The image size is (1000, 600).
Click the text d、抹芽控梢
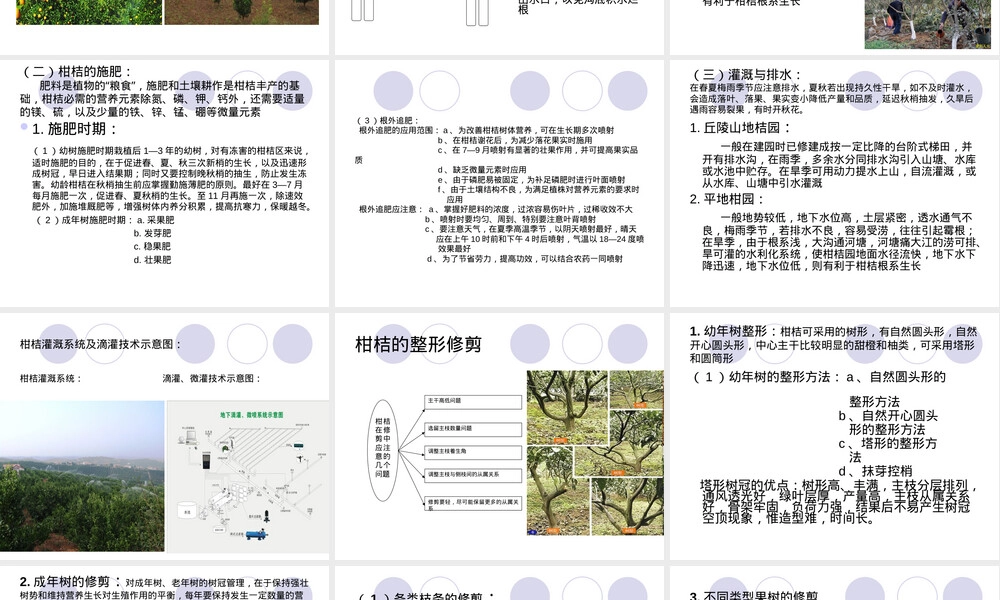click(x=876, y=471)
